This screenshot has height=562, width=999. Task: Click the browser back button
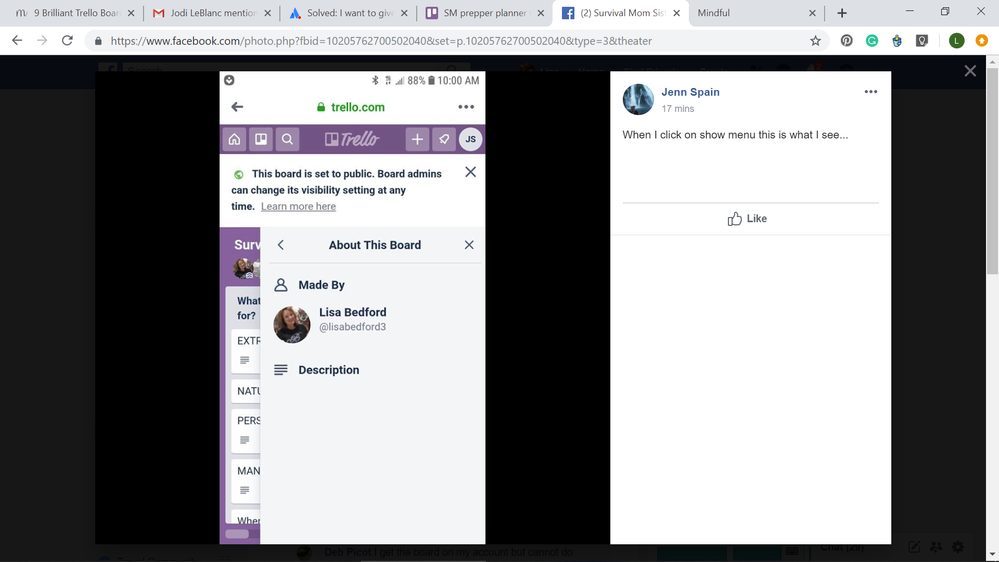click(17, 41)
